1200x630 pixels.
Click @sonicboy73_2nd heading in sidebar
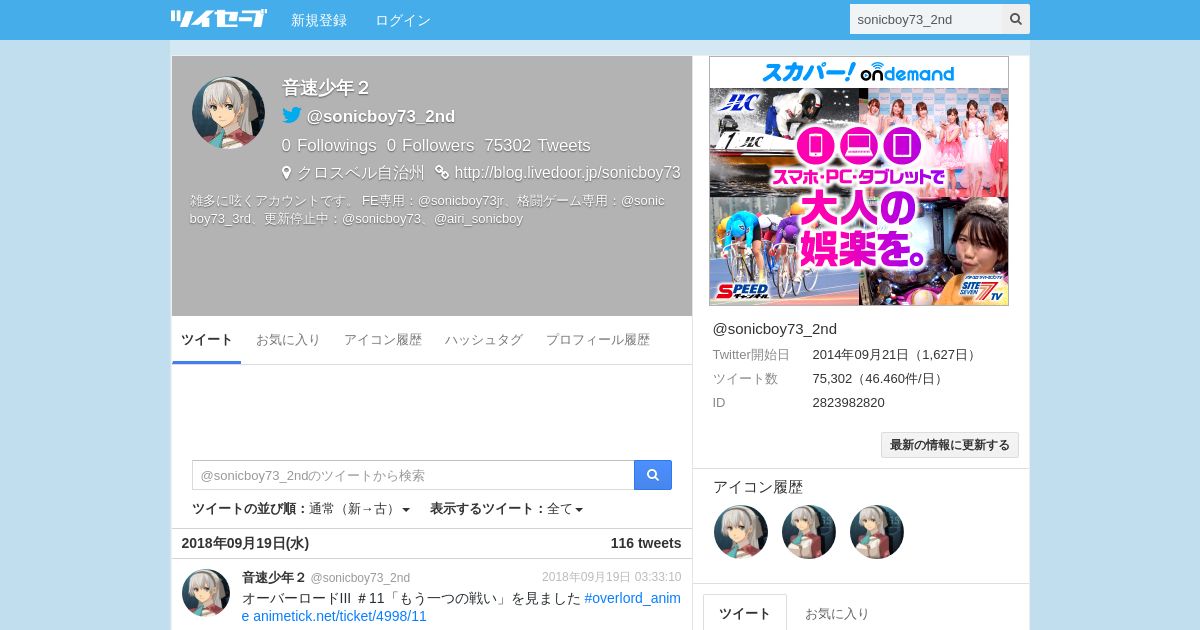pos(775,329)
